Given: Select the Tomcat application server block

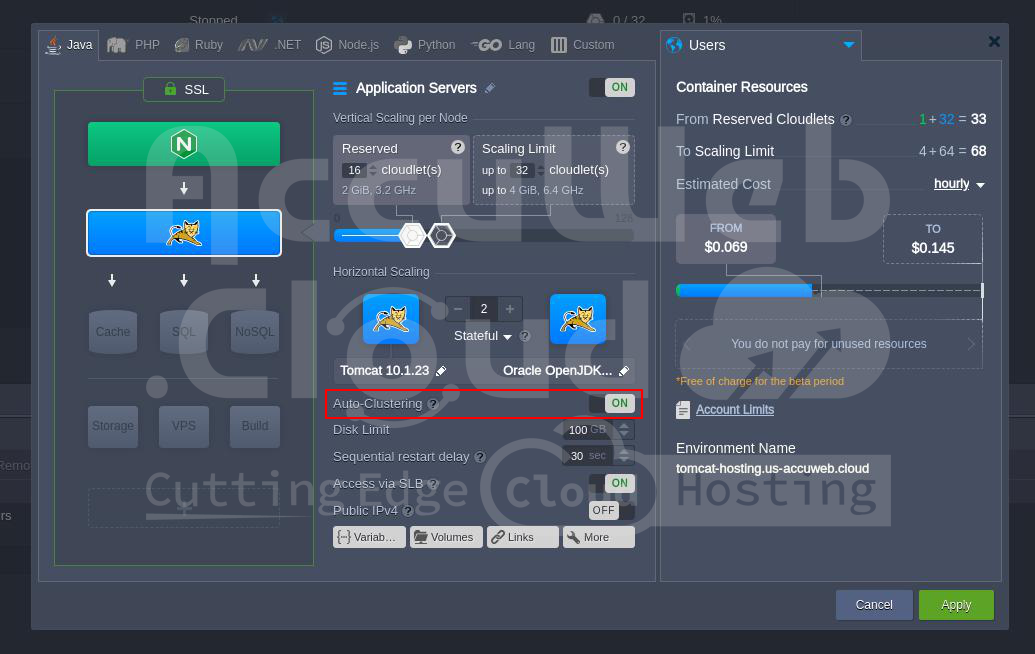Looking at the screenshot, I should click(x=184, y=233).
